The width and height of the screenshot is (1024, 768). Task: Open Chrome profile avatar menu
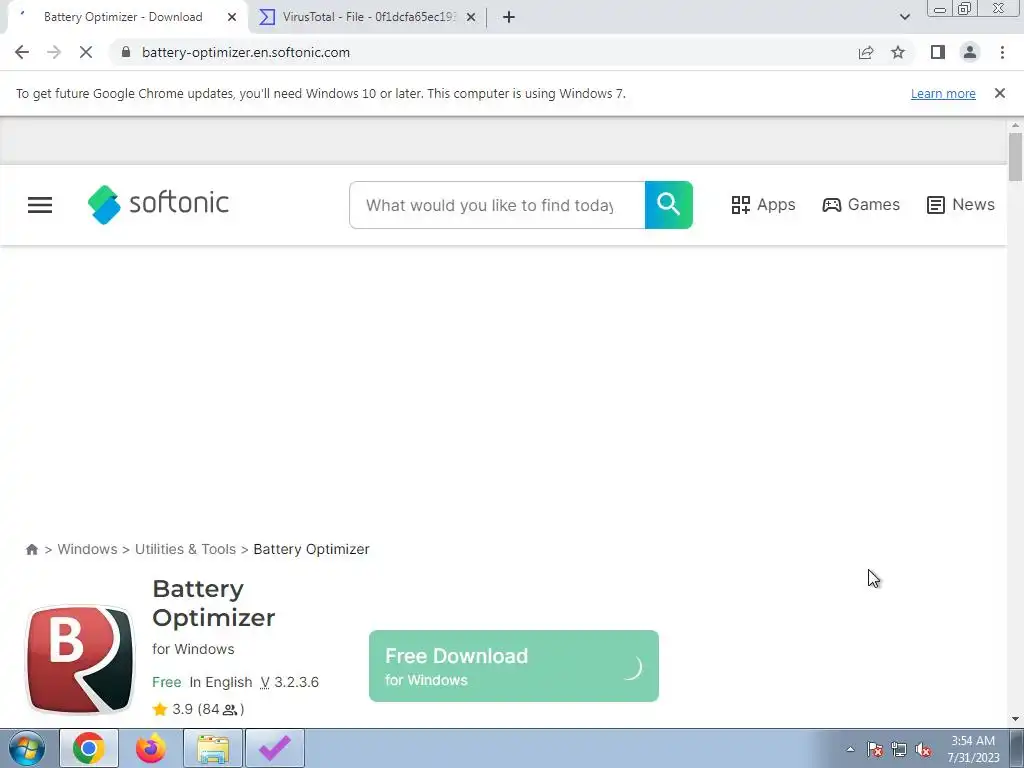coord(970,52)
